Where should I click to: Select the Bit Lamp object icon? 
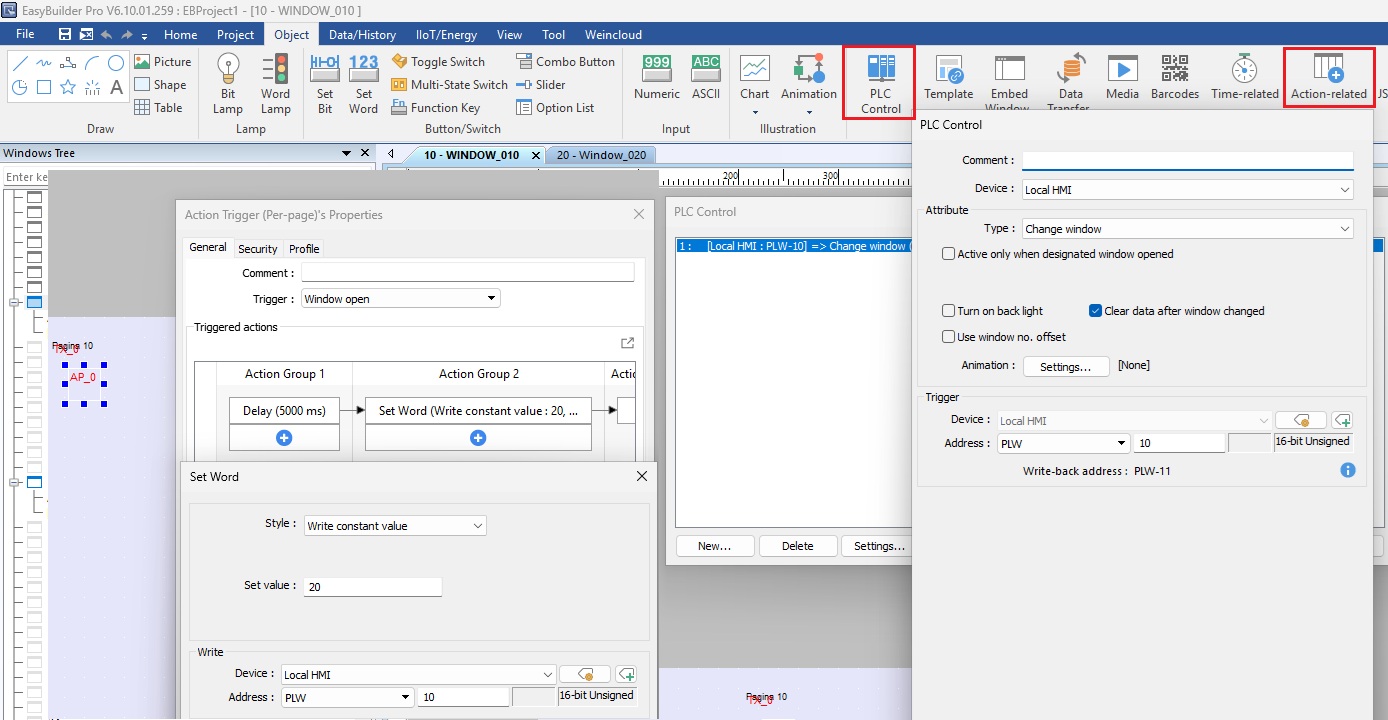228,83
